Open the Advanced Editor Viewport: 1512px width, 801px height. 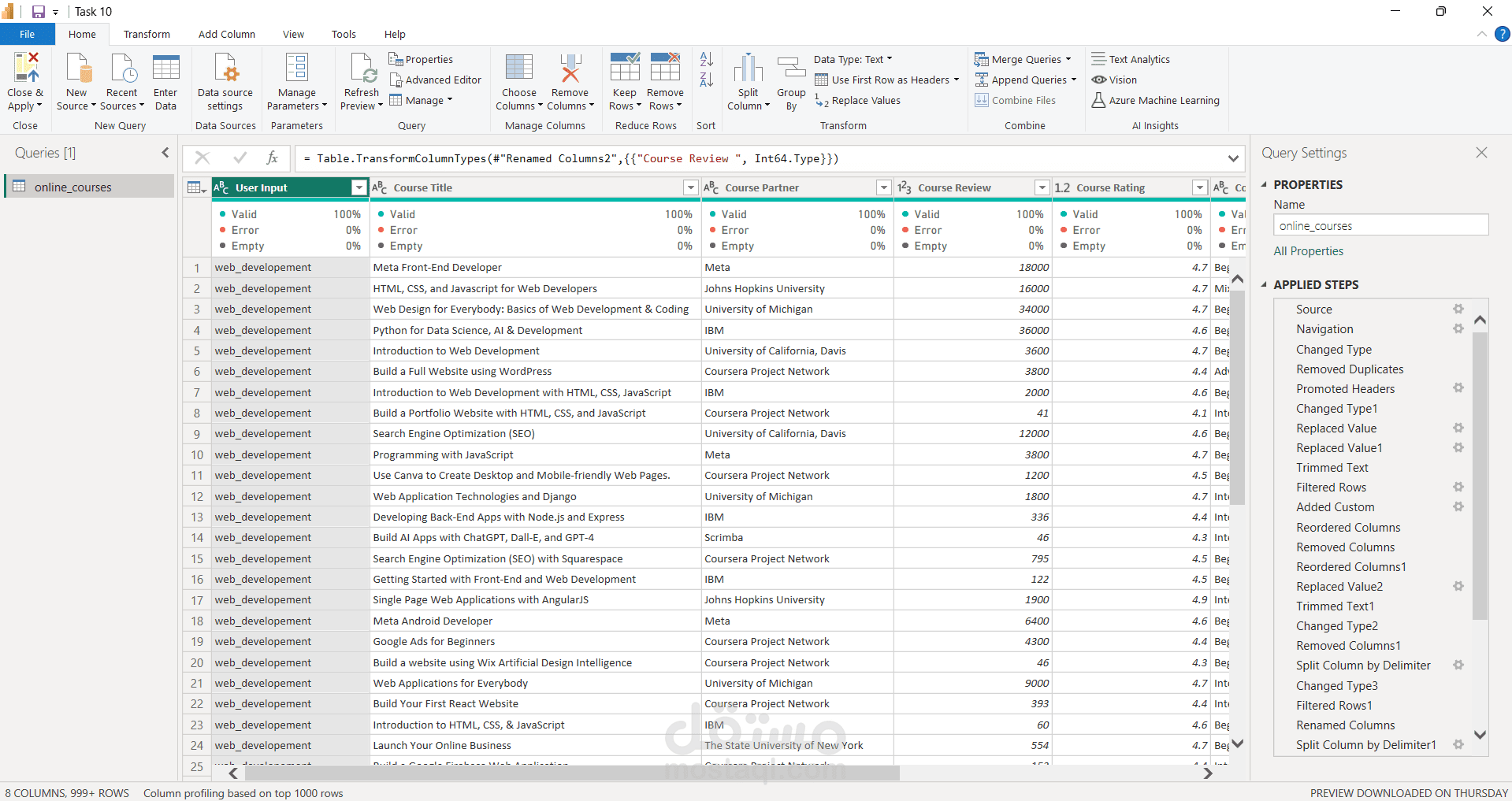click(435, 80)
